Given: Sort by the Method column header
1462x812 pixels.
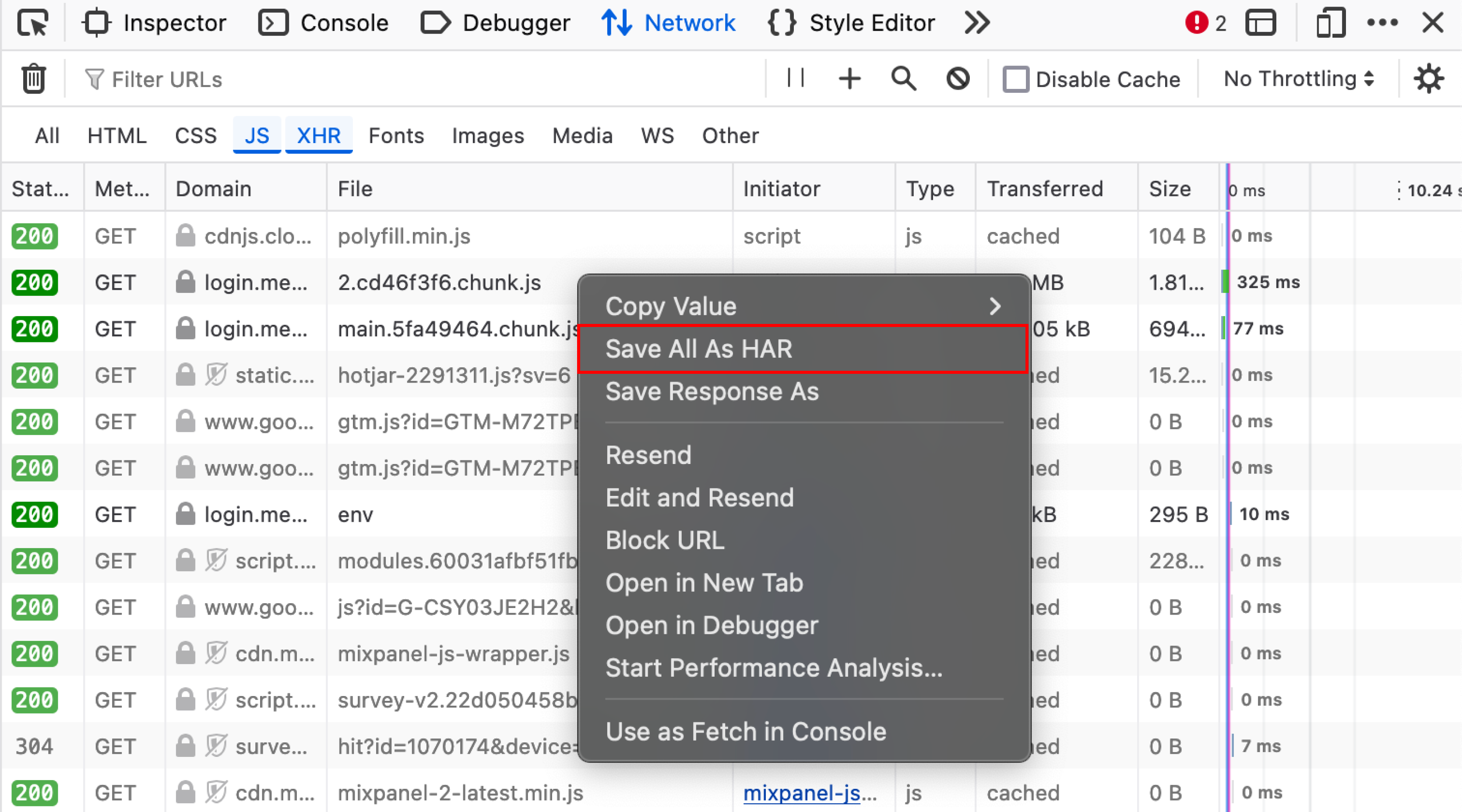Looking at the screenshot, I should click(x=125, y=188).
